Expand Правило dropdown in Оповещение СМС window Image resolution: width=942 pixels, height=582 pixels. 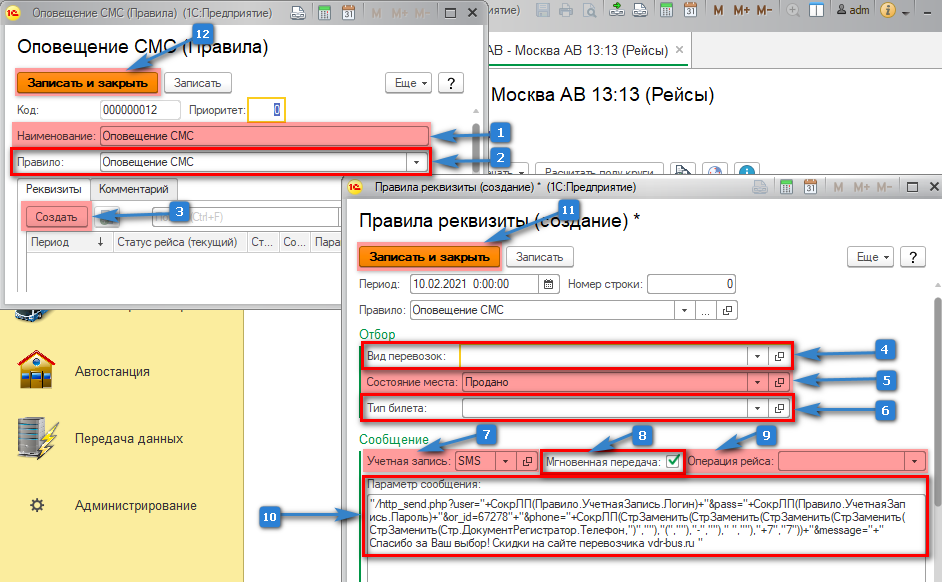click(x=415, y=161)
